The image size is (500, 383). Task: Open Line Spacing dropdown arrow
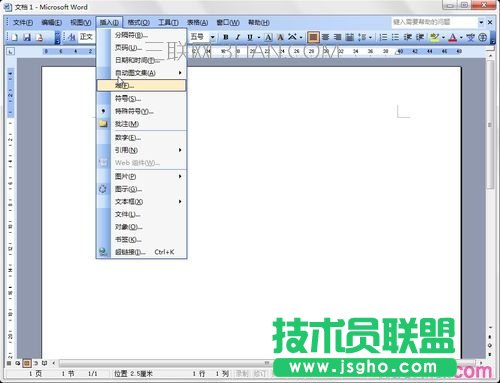(x=370, y=37)
